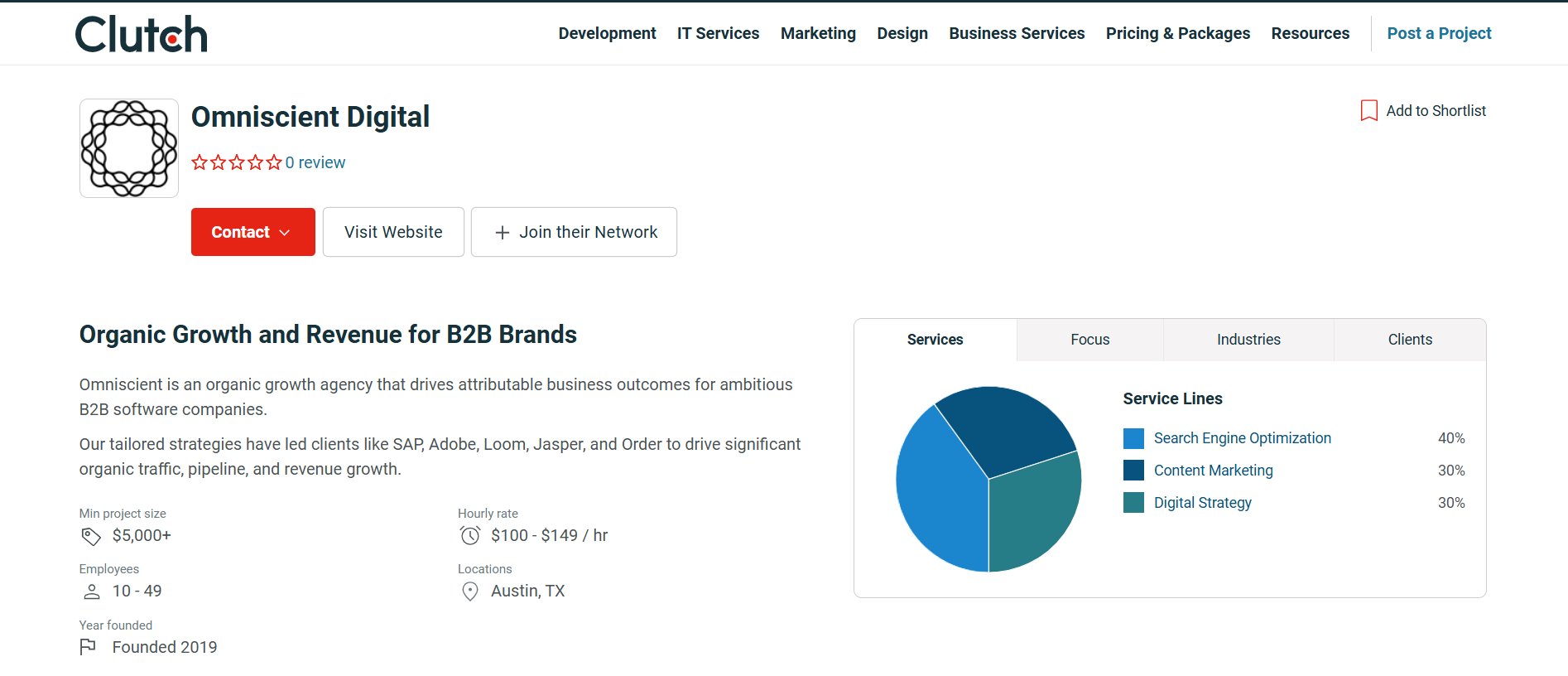Open the Development menu
1568x676 pixels.
[x=607, y=34]
